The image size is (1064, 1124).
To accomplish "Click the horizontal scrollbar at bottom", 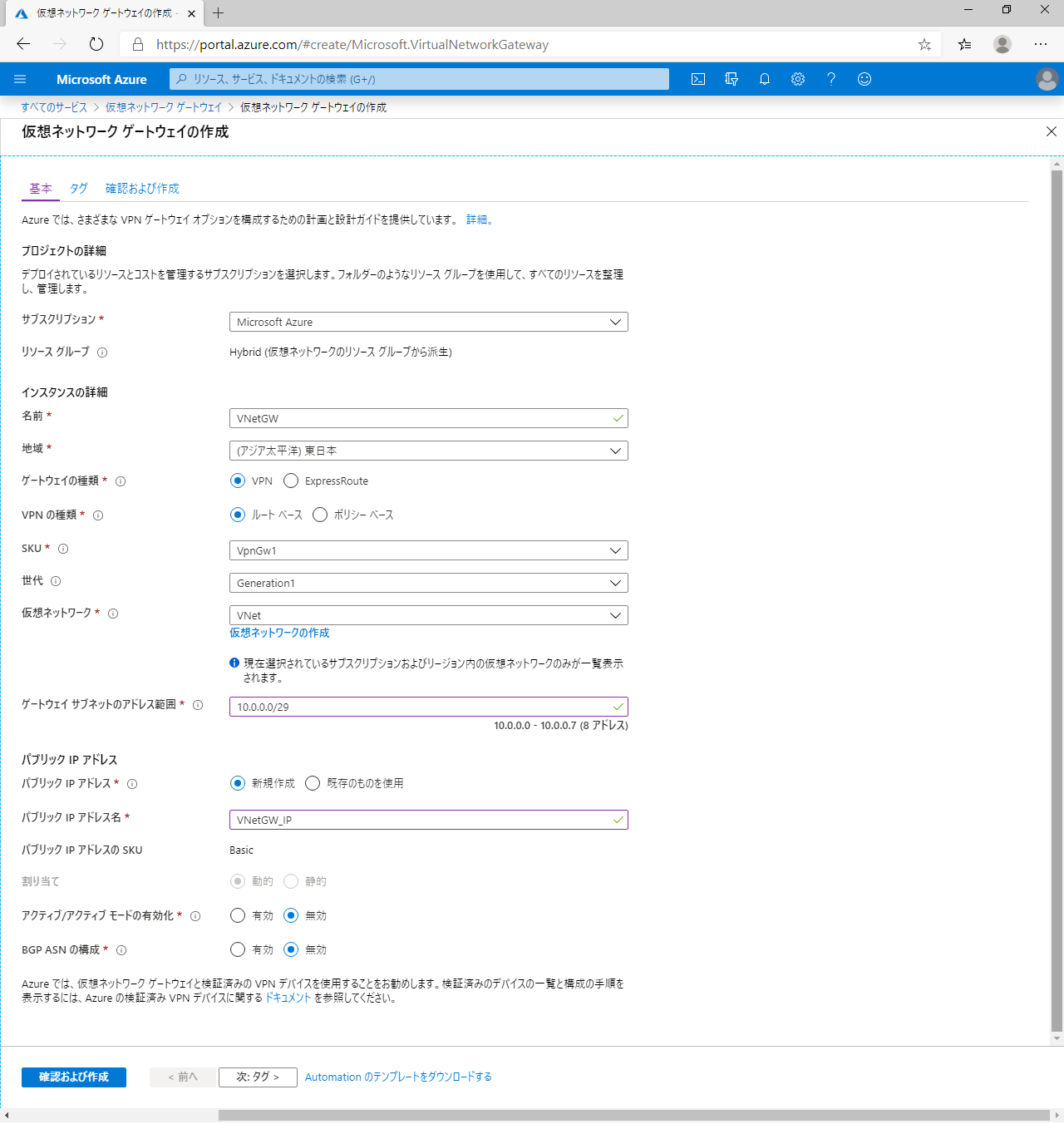I will [633, 1115].
